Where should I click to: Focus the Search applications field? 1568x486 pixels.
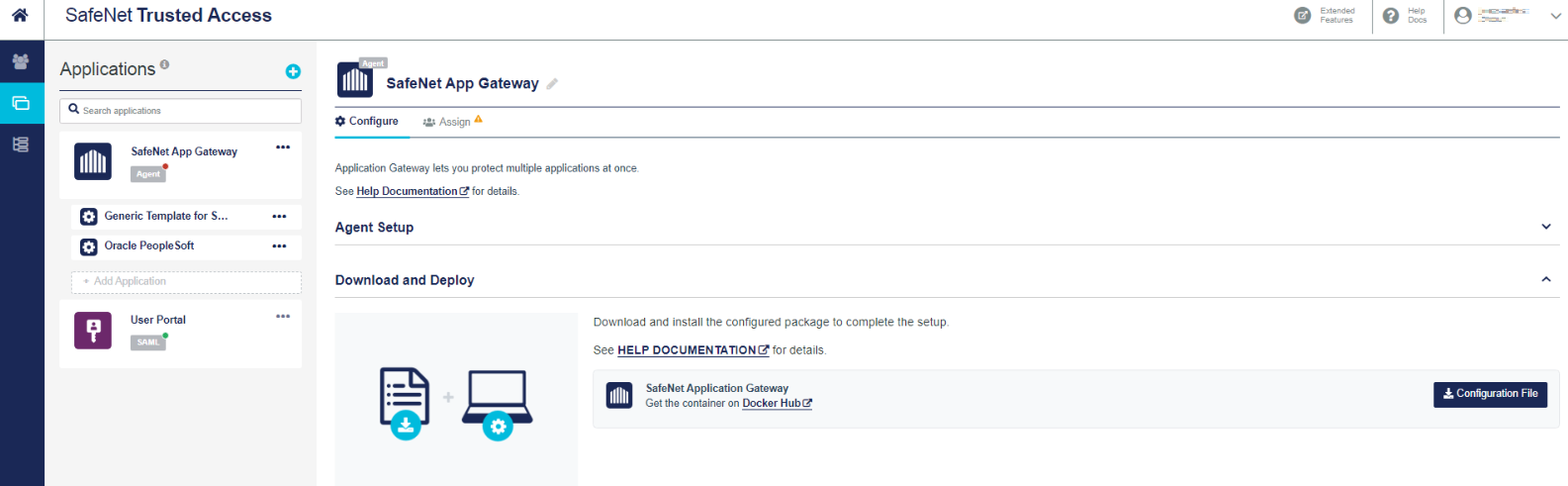(x=180, y=111)
